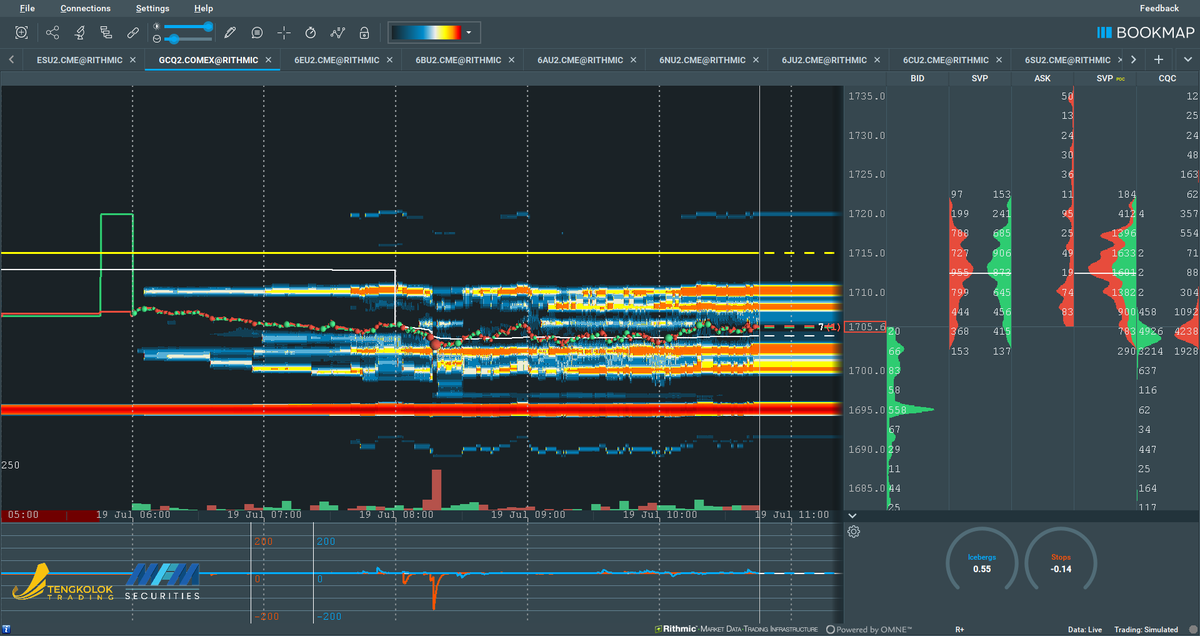Add a new instrument tab

tap(1158, 60)
